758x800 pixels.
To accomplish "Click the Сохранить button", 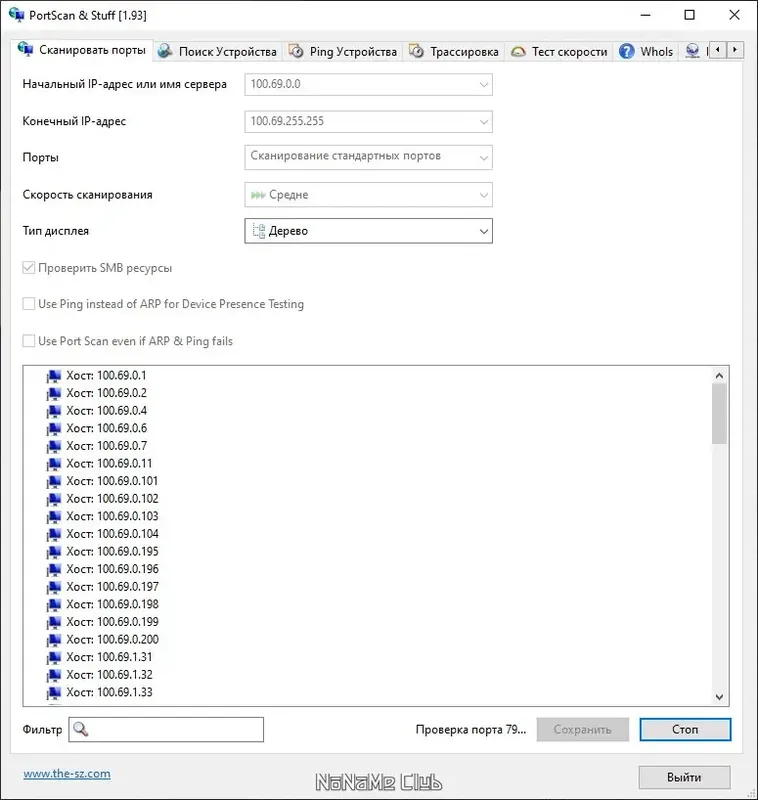I will pyautogui.click(x=583, y=730).
